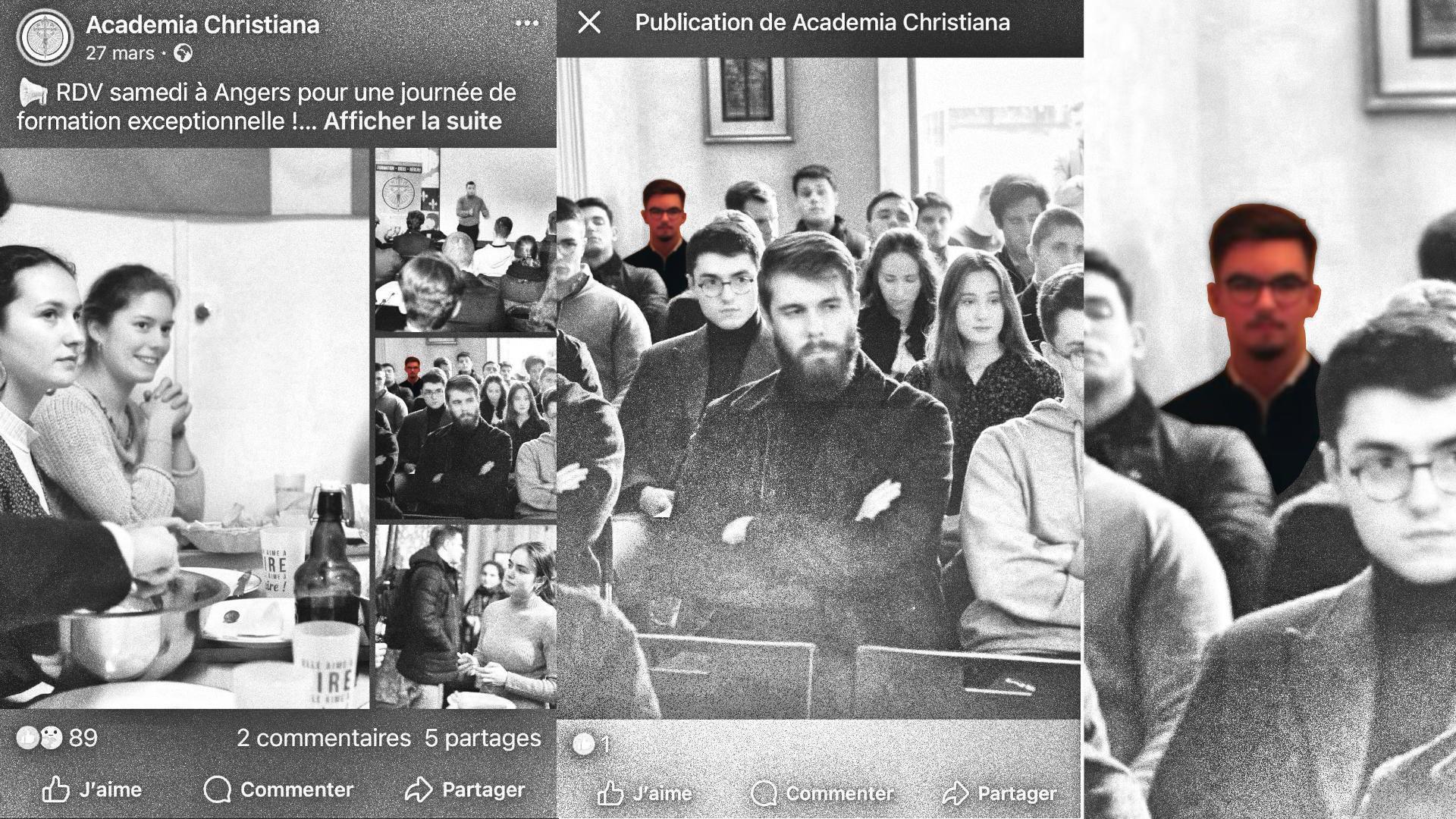
Task: Open the three-dots post options menu
Action: tap(526, 24)
